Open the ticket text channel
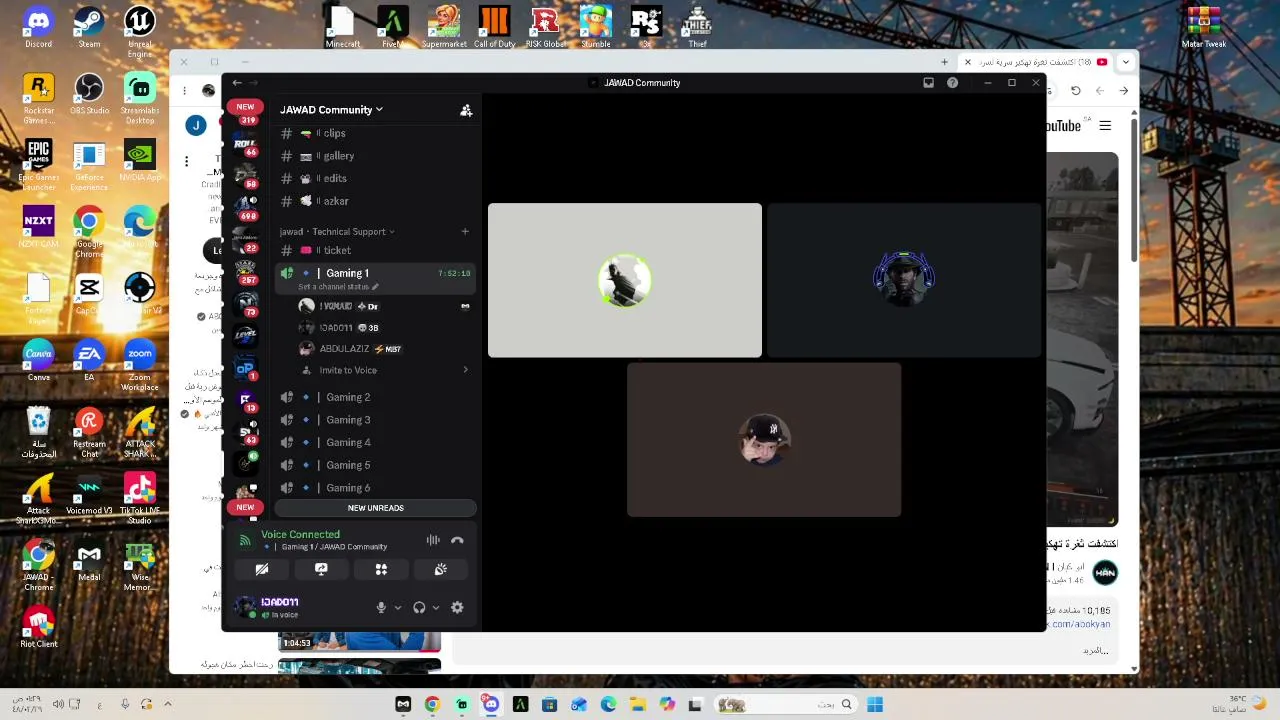 click(375, 250)
